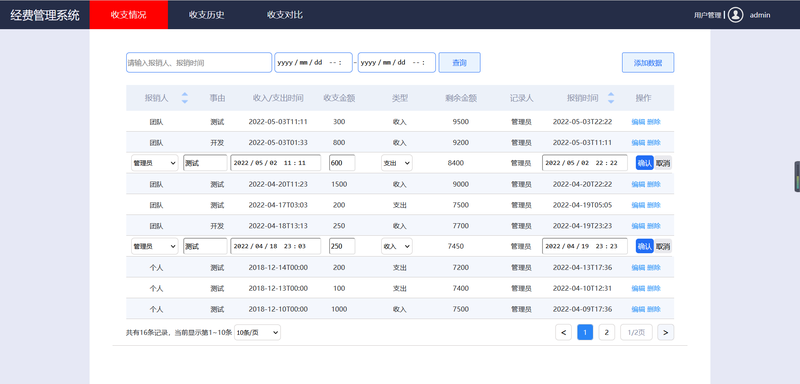800x384 pixels.
Task: Click 确认 in the 8400 editing row
Action: coord(644,163)
